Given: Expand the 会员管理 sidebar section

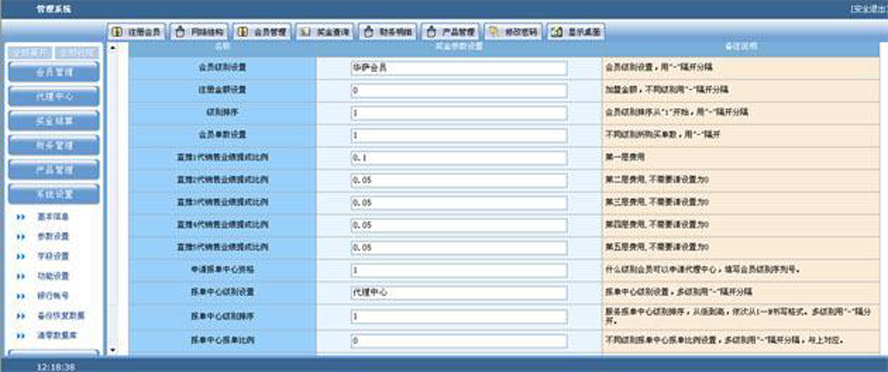Looking at the screenshot, I should point(54,72).
